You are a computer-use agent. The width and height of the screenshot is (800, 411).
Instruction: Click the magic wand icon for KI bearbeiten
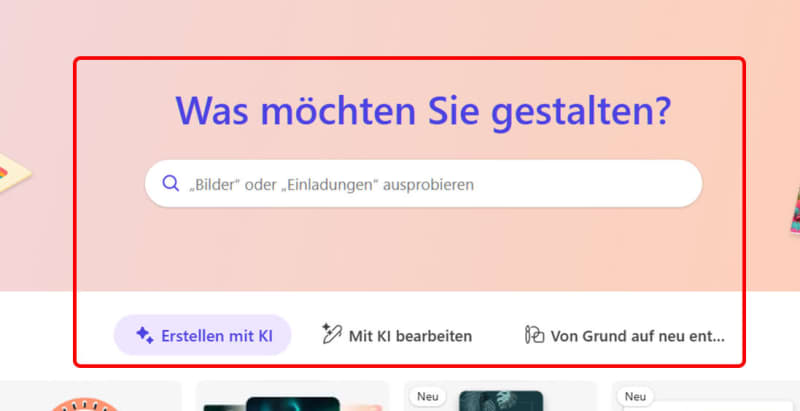coord(331,334)
